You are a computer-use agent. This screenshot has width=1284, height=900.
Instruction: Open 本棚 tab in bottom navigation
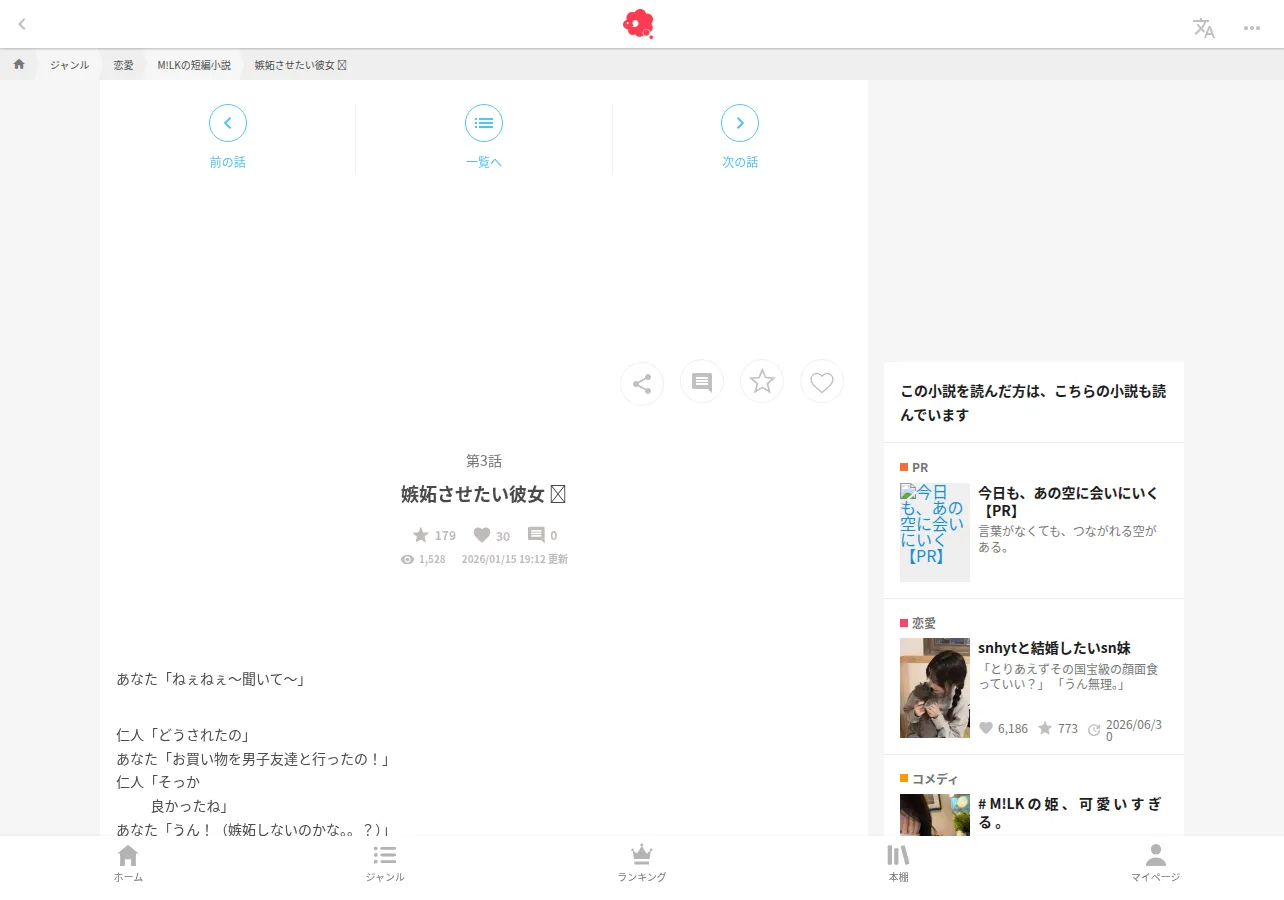pos(899,863)
